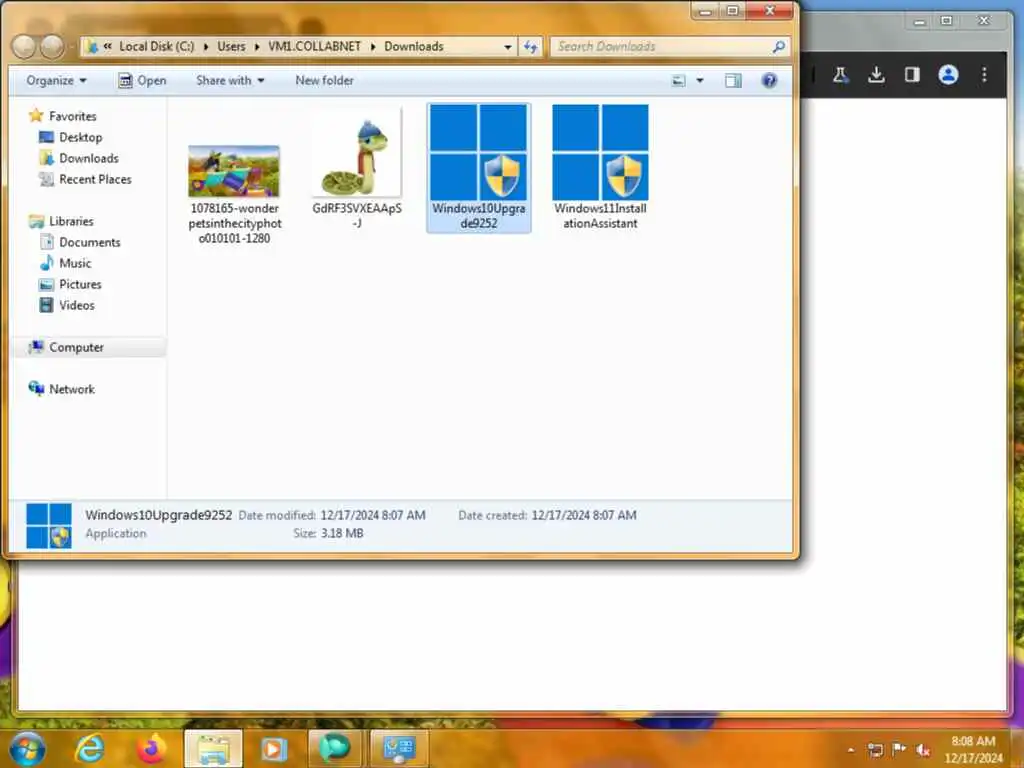Go forward with the Explorer forward arrow
Screen dimensions: 1024x768
pyautogui.click(x=52, y=46)
